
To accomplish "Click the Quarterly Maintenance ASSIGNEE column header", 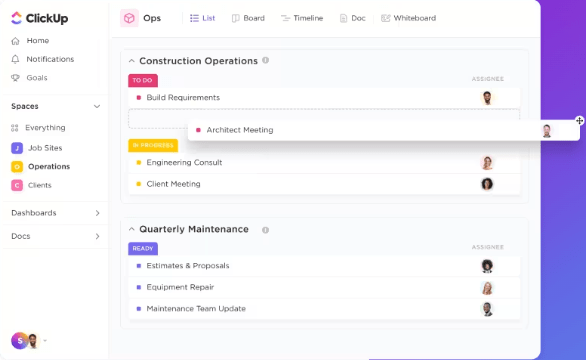I will point(488,247).
